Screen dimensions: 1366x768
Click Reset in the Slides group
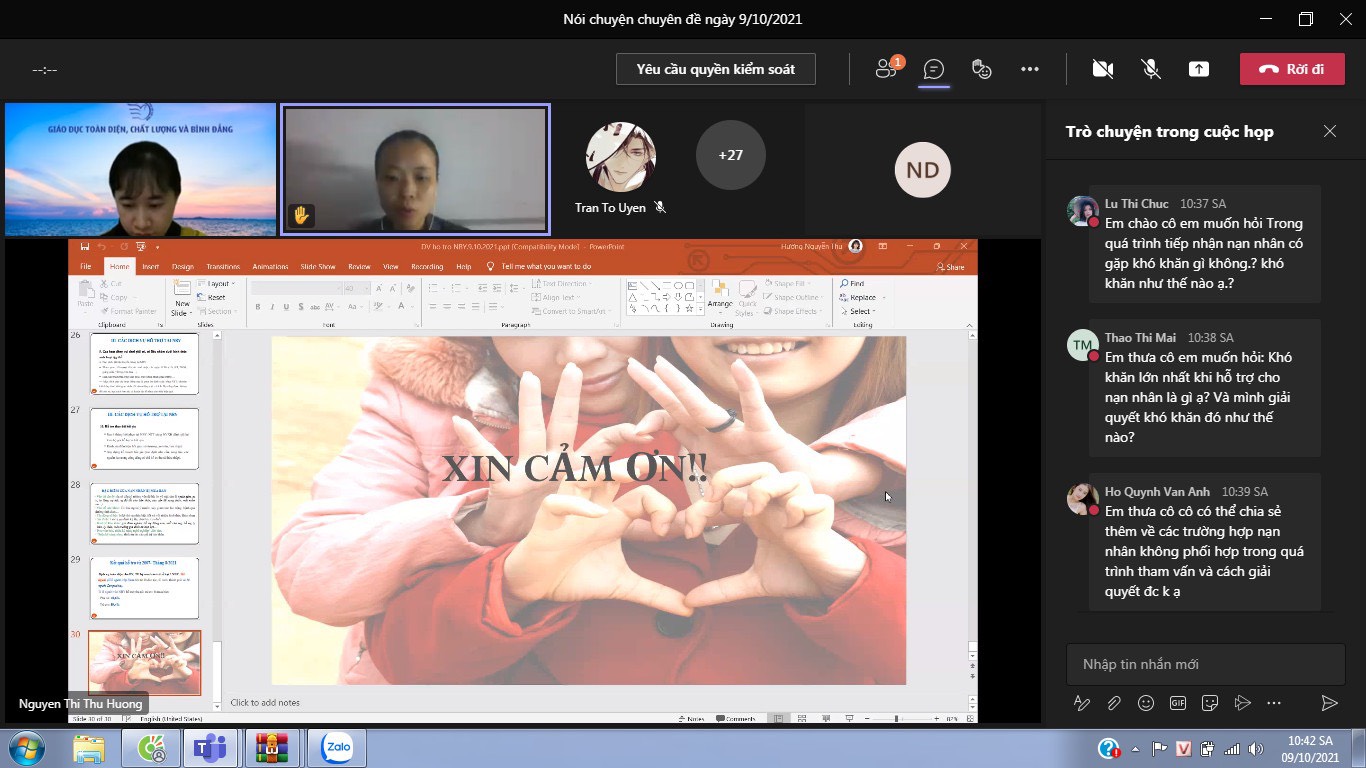[213, 297]
